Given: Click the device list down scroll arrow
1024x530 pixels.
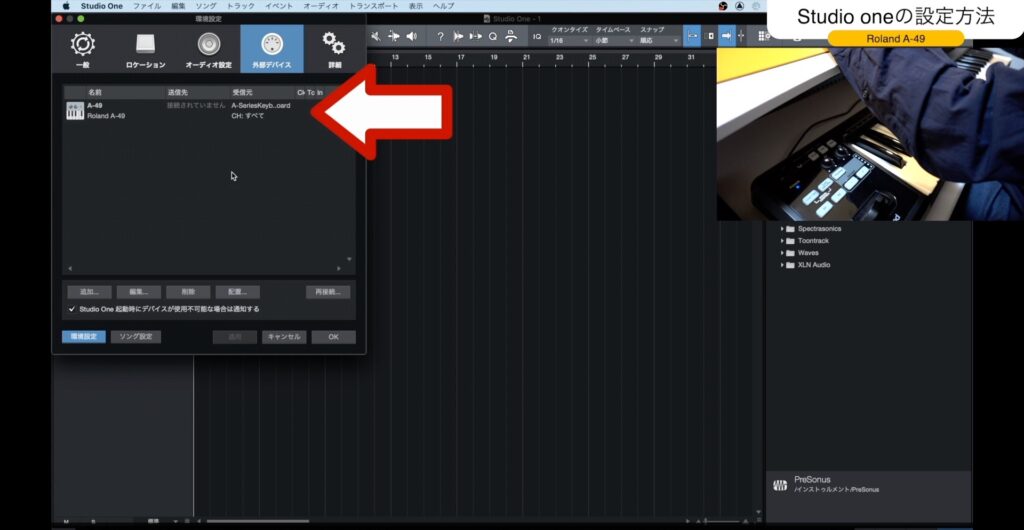Looking at the screenshot, I should coord(349,259).
